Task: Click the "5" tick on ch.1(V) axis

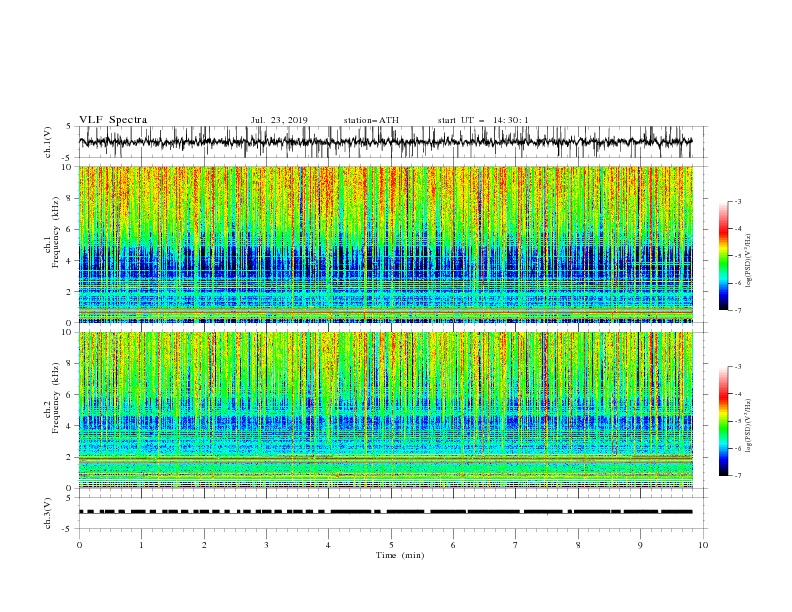Action: click(69, 126)
